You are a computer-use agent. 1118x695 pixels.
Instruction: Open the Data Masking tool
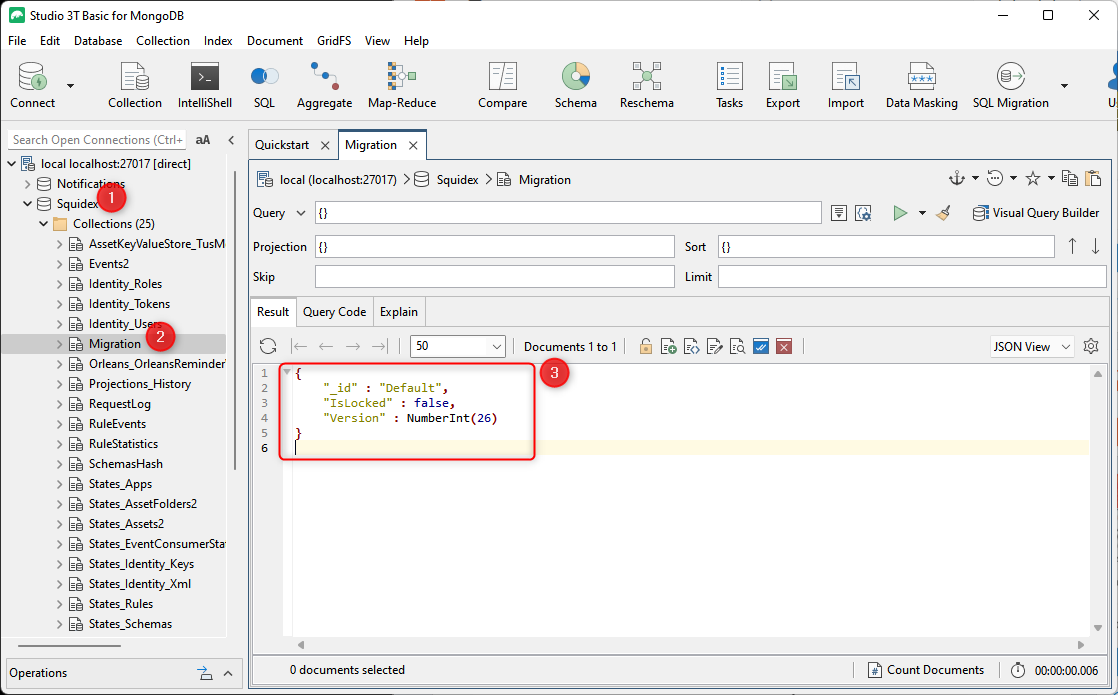921,86
